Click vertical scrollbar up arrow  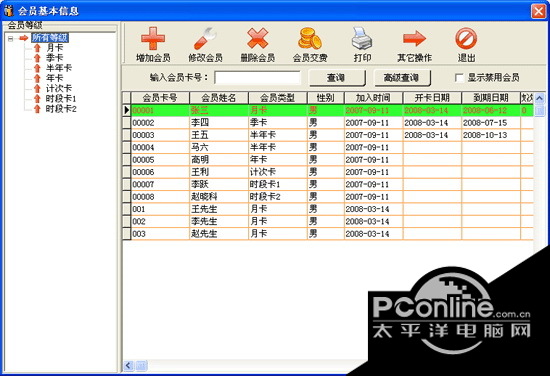[x=539, y=98]
